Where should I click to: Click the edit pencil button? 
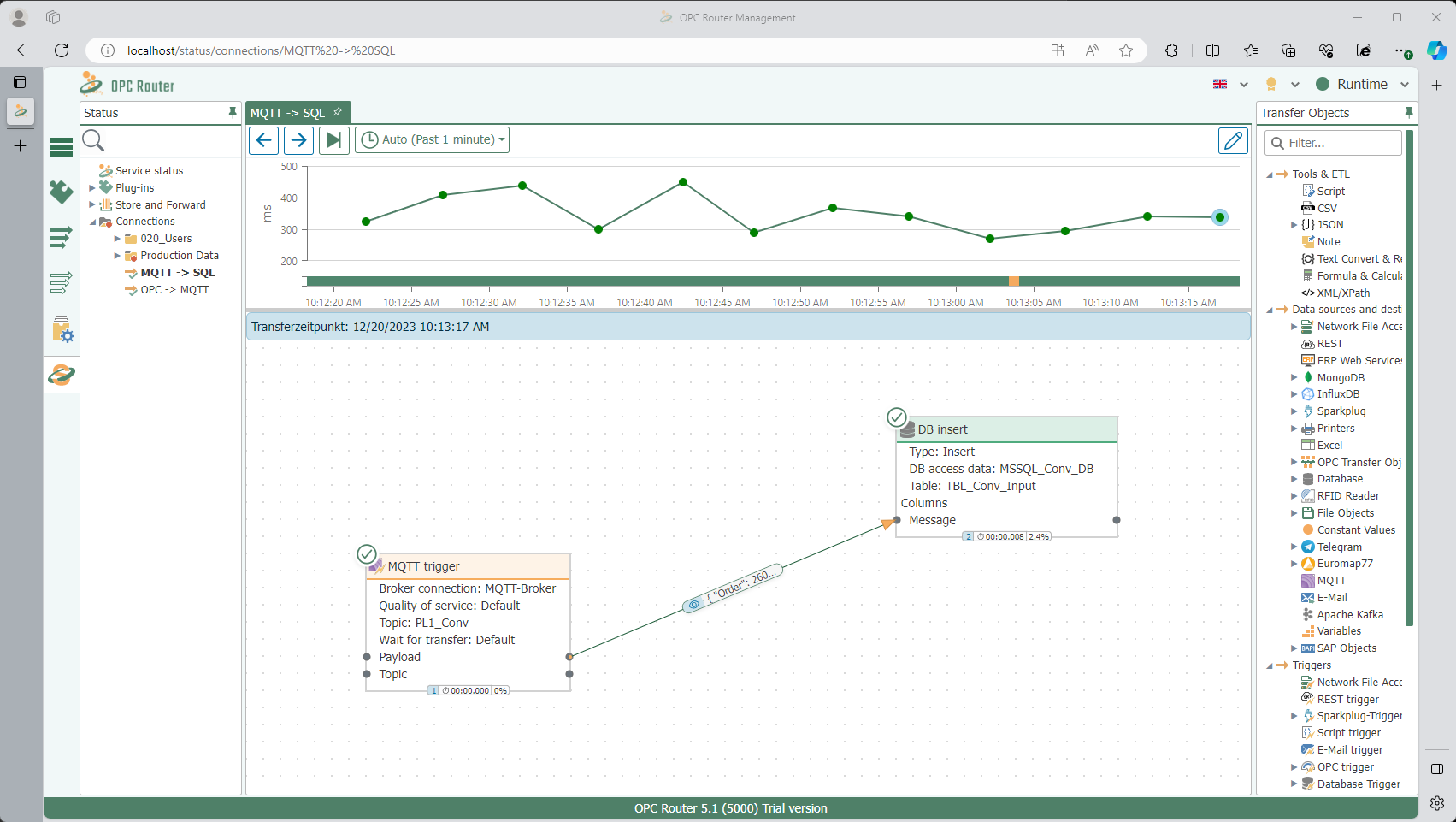(x=1233, y=140)
